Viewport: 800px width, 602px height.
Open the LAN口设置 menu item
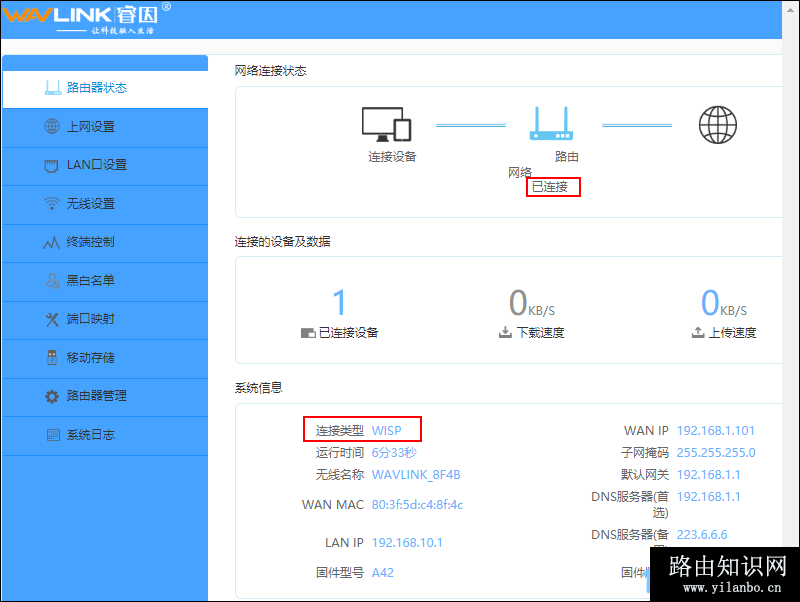click(105, 165)
